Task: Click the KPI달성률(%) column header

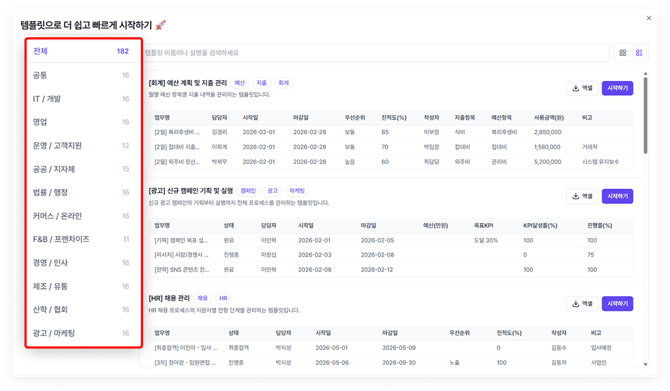Action: [x=540, y=226]
